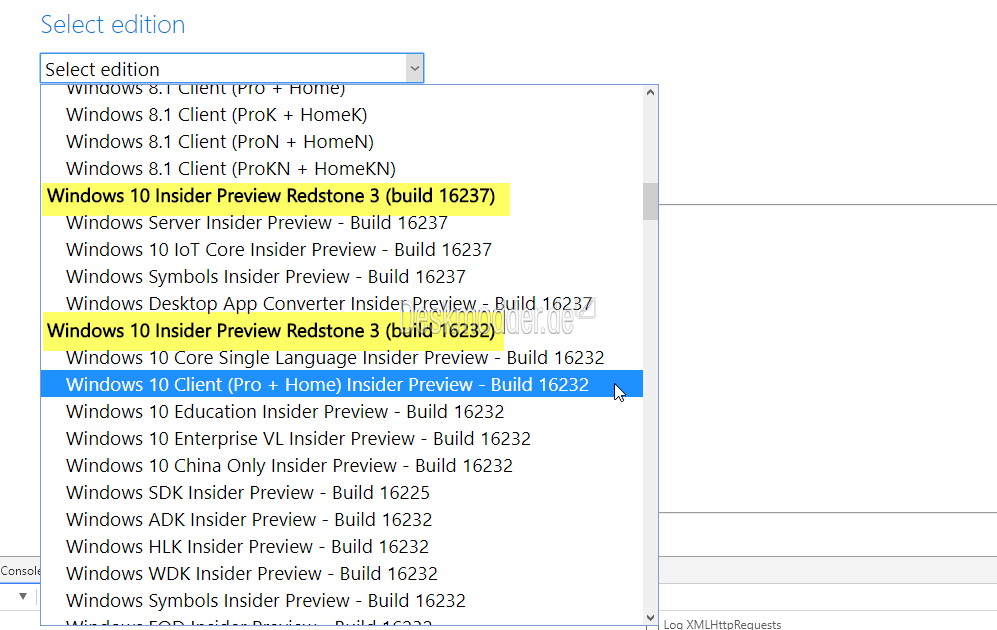Select Windows Server Insider Preview - Build 16237

coord(342,223)
